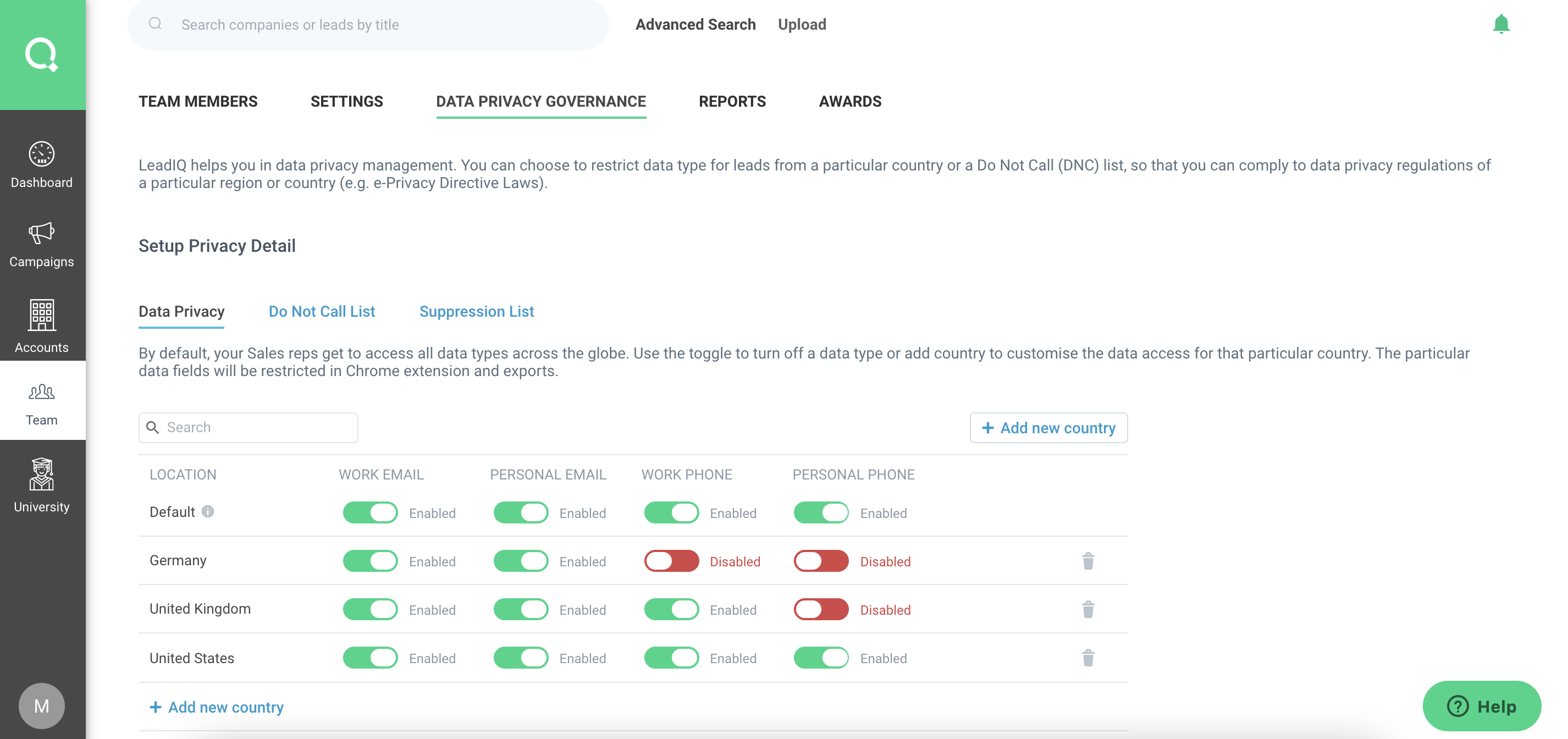Switch to the Reports tab
This screenshot has height=739, width=1568.
coord(732,101)
